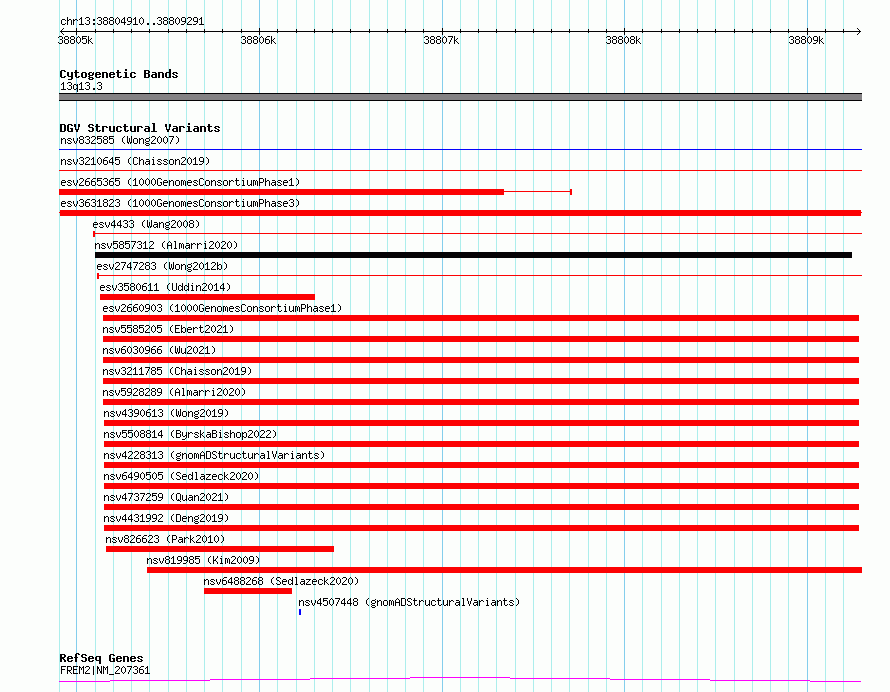Open the nsv6030966 (Wu2021) variant
The width and height of the screenshot is (890, 692).
click(159, 350)
